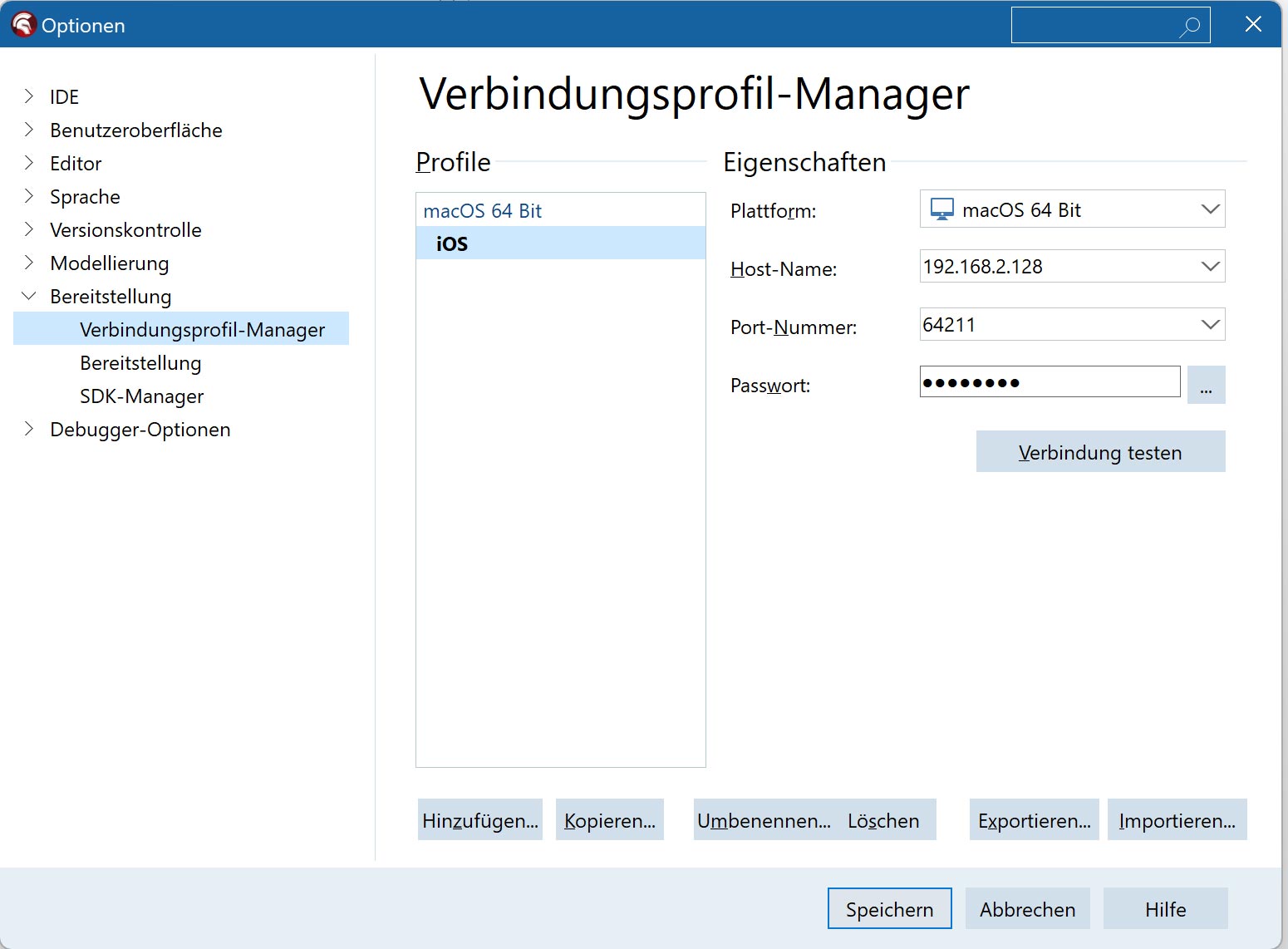Click the Verbindung testen button
The width and height of the screenshot is (1288, 949).
coord(1100,452)
